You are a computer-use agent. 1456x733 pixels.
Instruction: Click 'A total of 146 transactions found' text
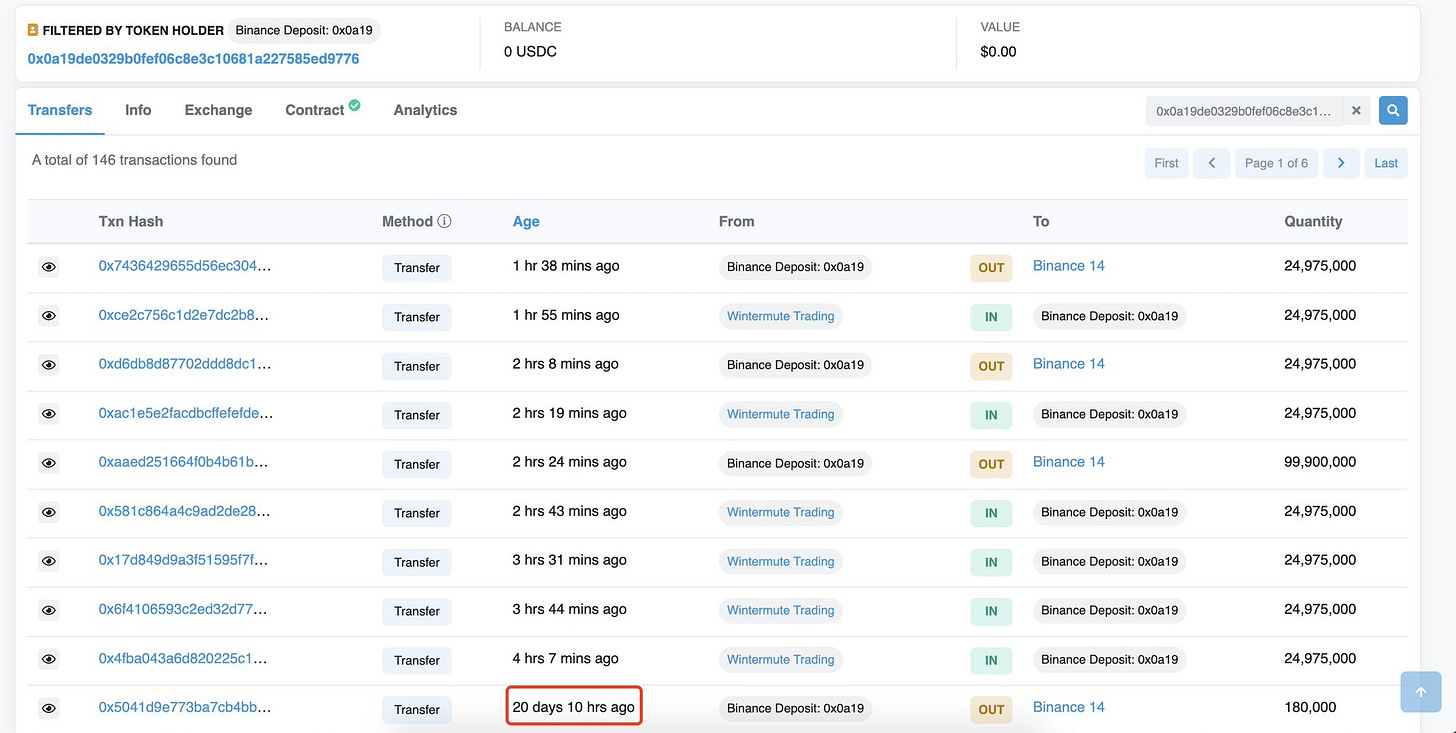coord(134,160)
